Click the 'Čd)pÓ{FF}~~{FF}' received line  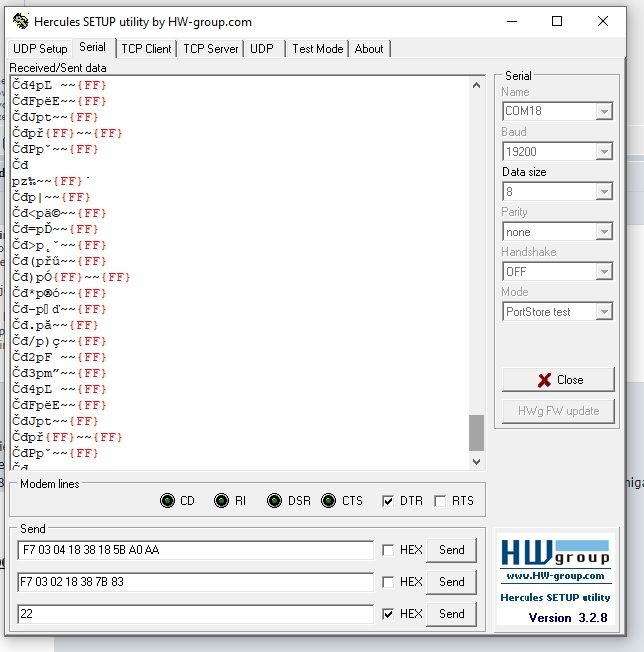tap(71, 277)
